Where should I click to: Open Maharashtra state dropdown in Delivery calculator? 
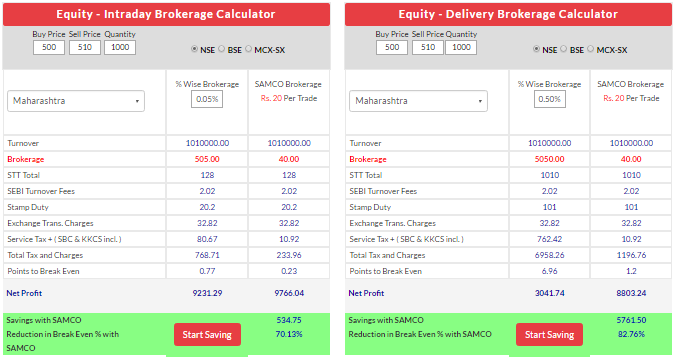coord(418,101)
